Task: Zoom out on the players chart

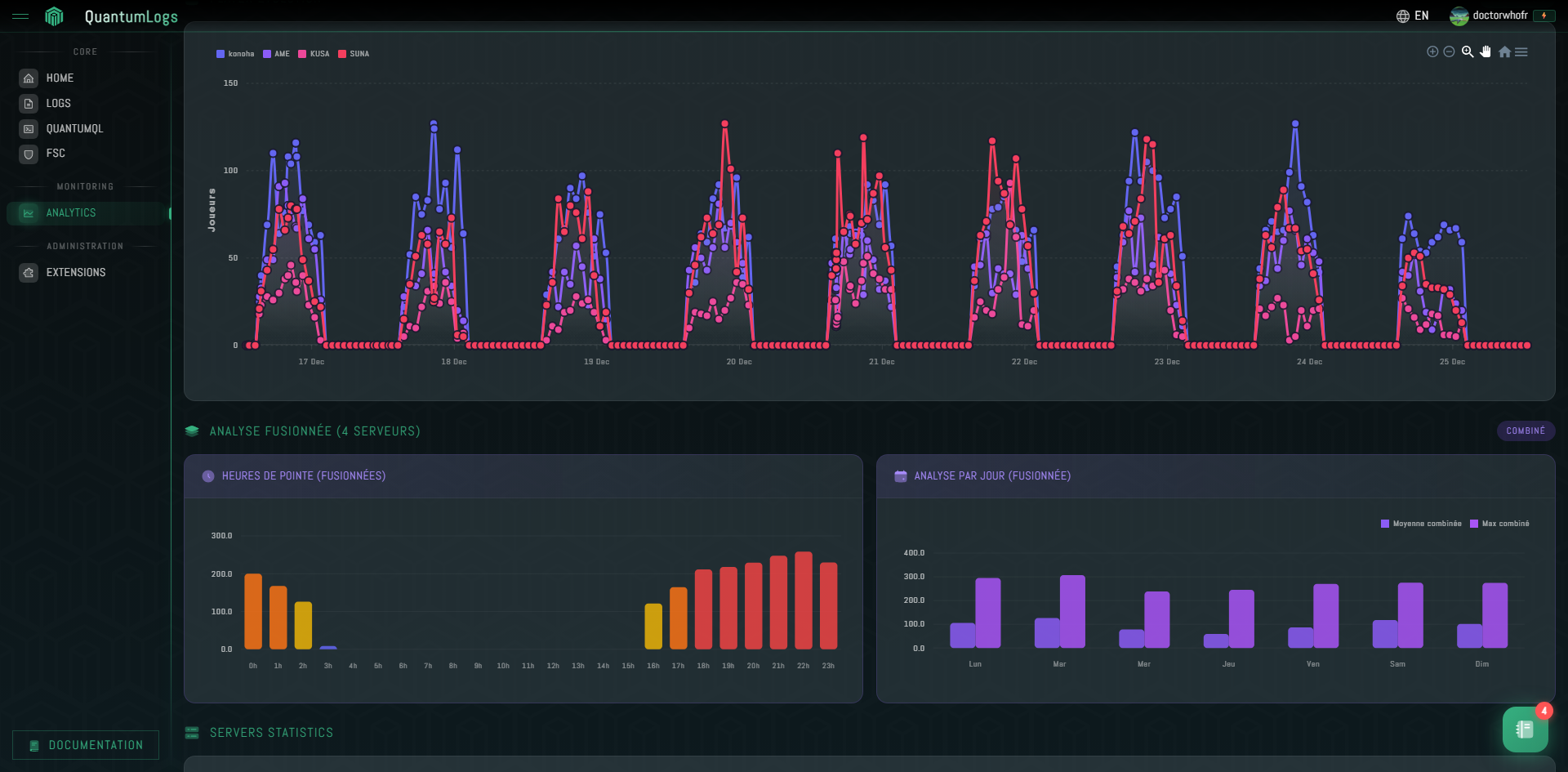Action: pos(1449,51)
